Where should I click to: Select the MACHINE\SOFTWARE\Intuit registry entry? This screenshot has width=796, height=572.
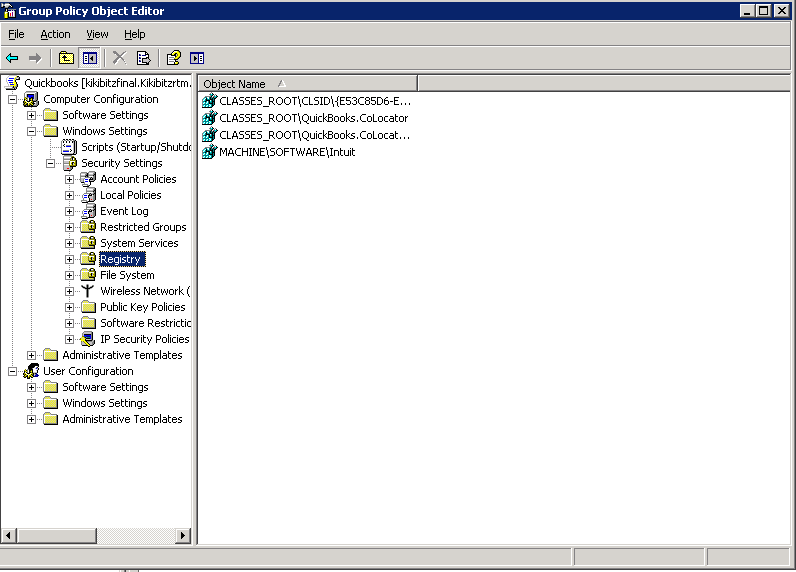[286, 152]
